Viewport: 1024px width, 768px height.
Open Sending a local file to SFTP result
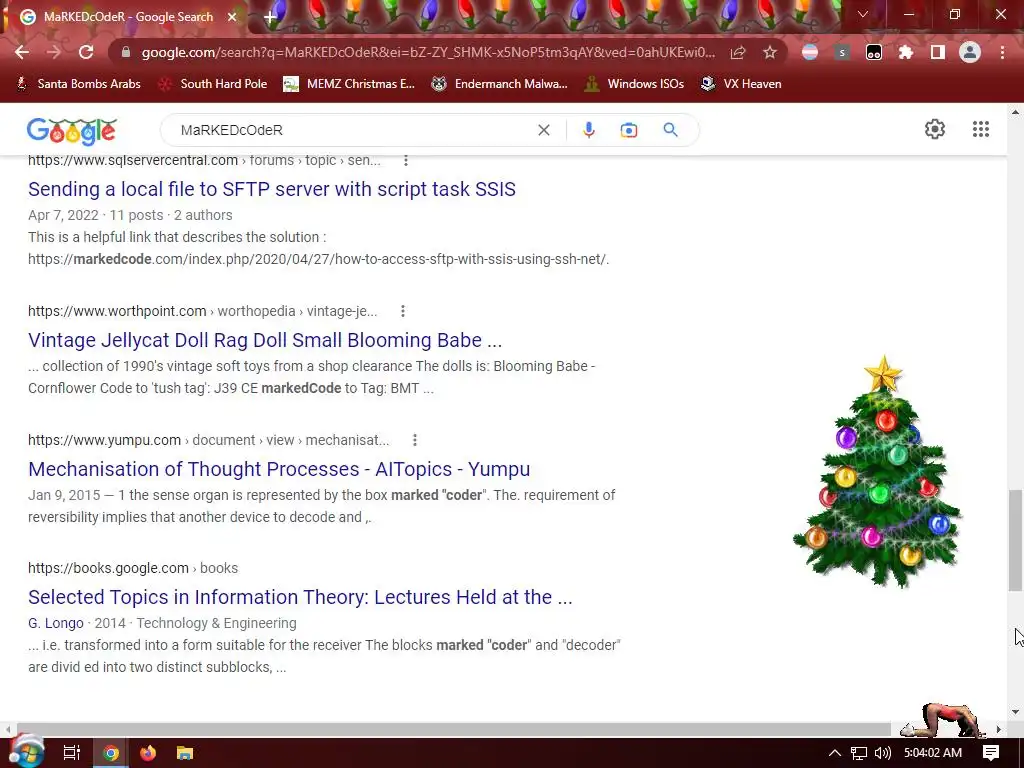[272, 189]
